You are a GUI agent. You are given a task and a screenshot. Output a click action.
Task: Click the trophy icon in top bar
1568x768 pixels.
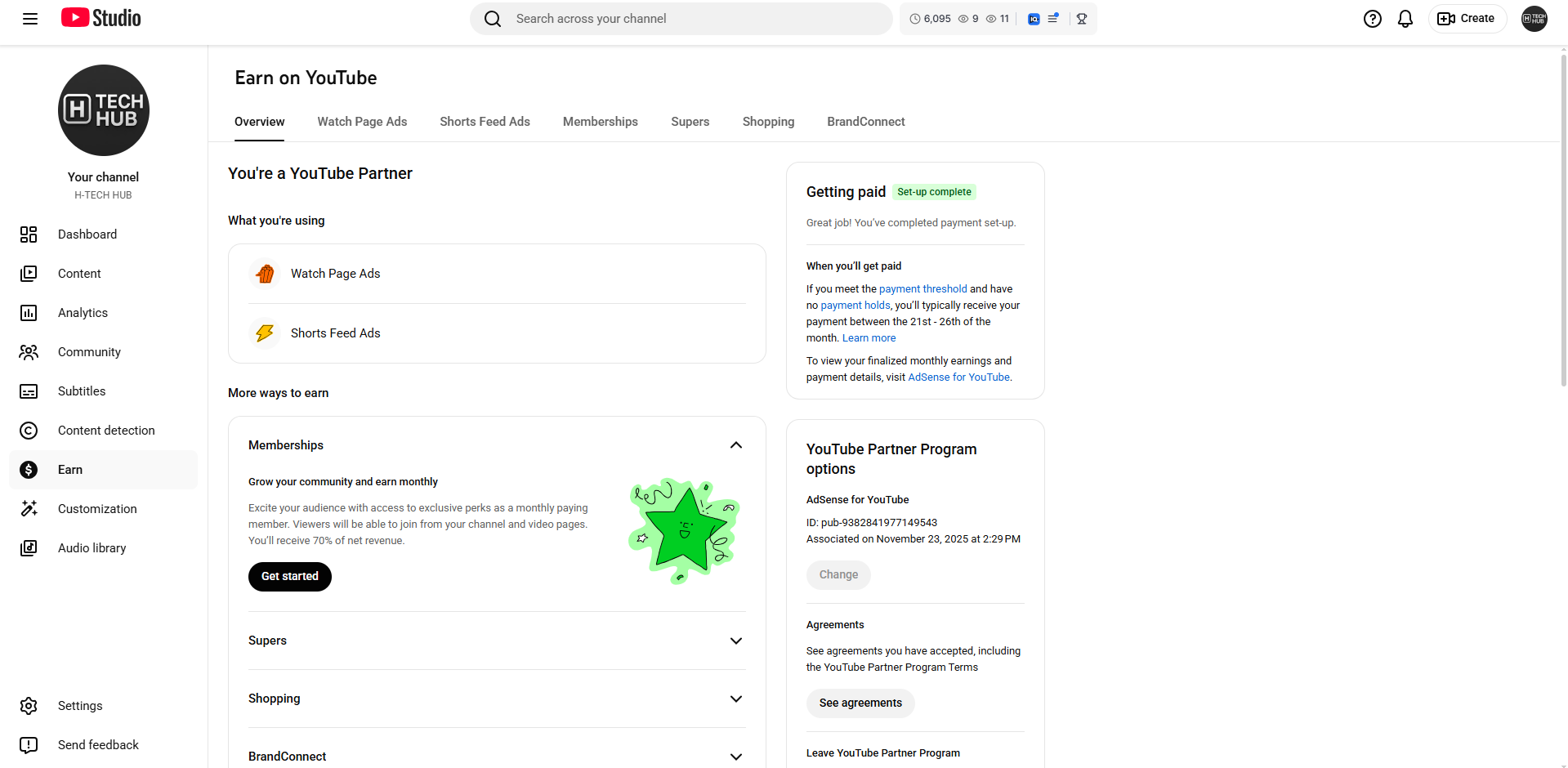point(1081,19)
